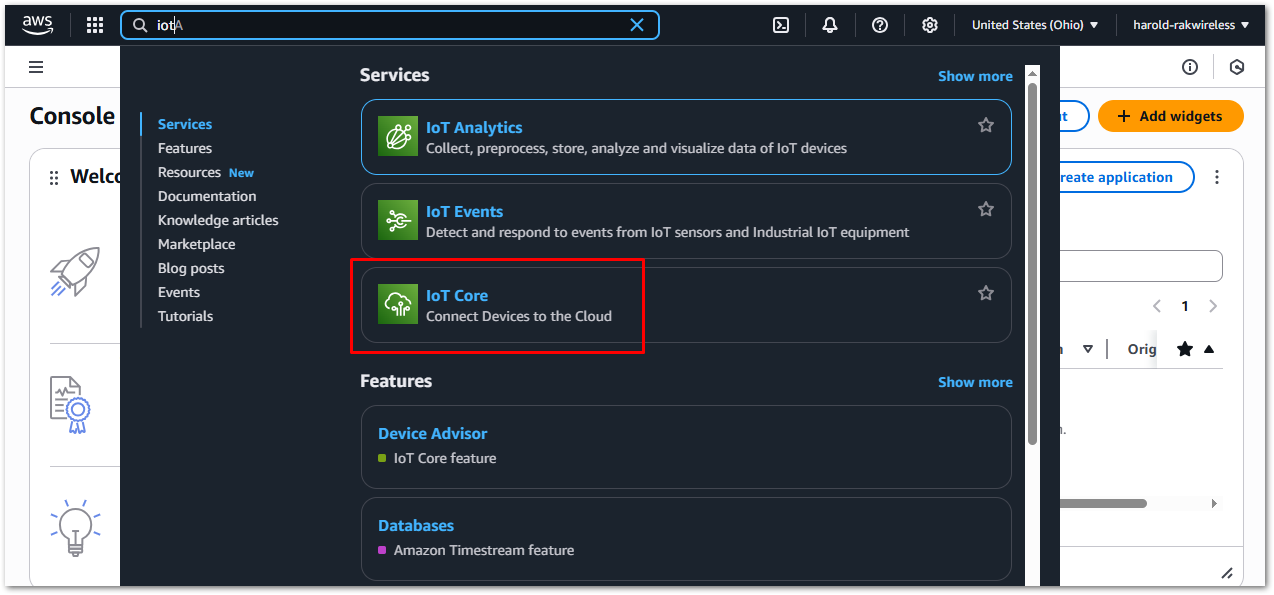Click the IoT Analytics service icon
Screen dimensions: 1274x595
click(x=397, y=136)
